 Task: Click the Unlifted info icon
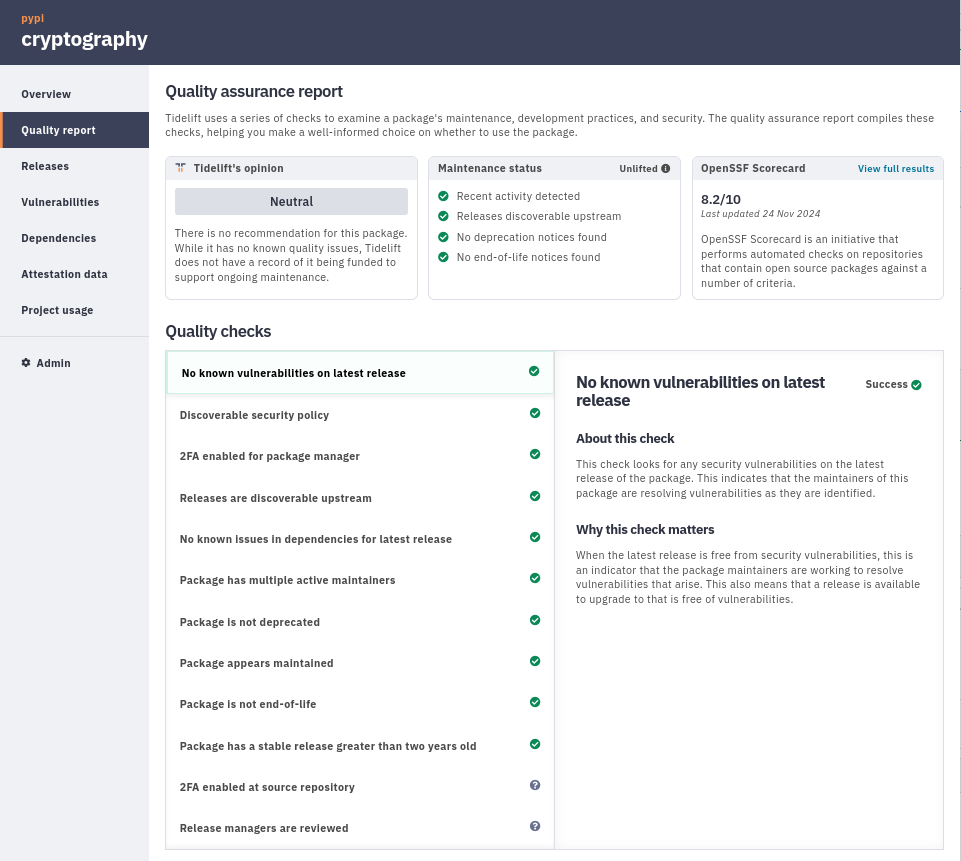[x=666, y=169]
